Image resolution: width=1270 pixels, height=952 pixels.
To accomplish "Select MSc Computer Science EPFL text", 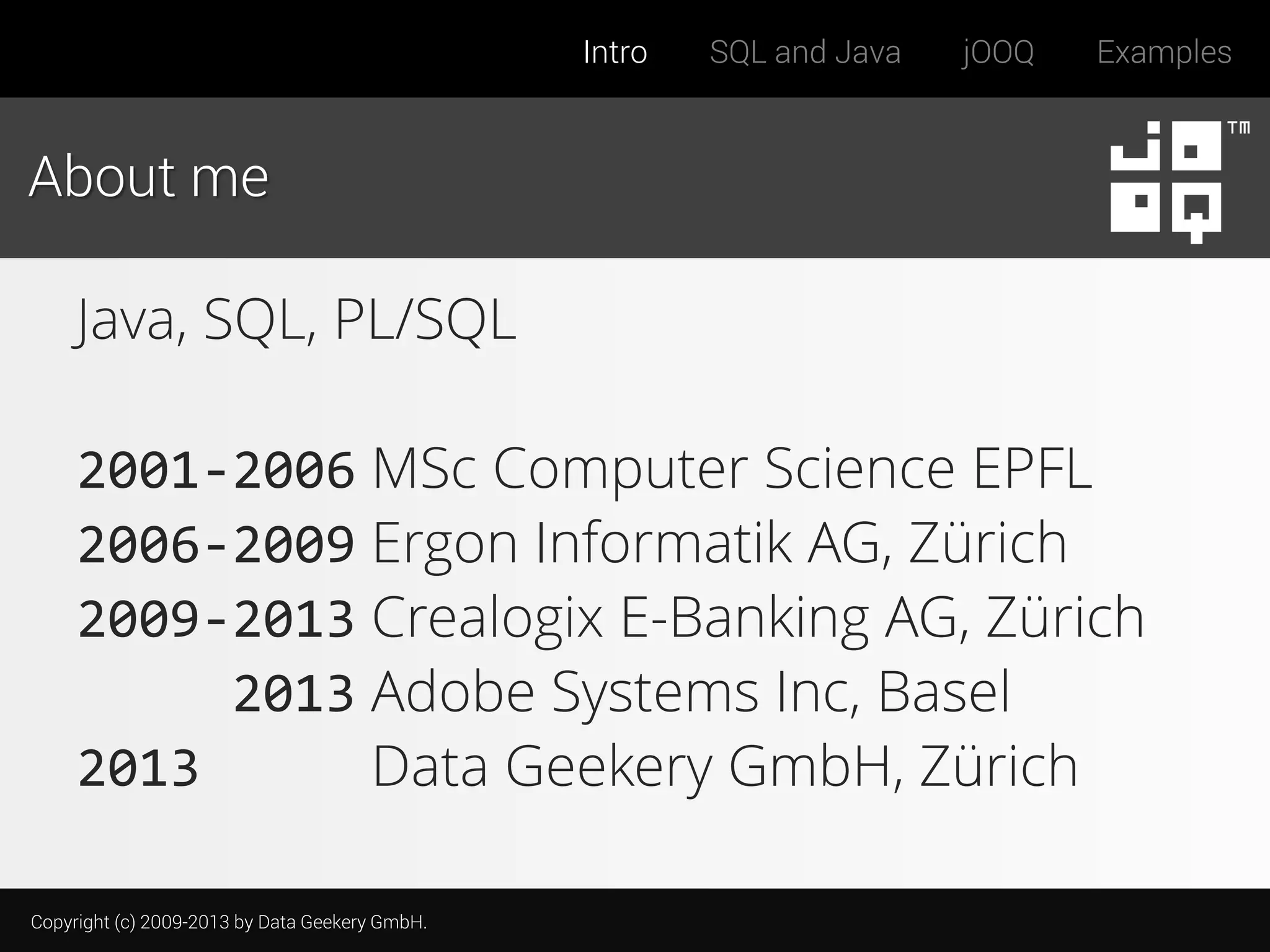I will [732, 469].
